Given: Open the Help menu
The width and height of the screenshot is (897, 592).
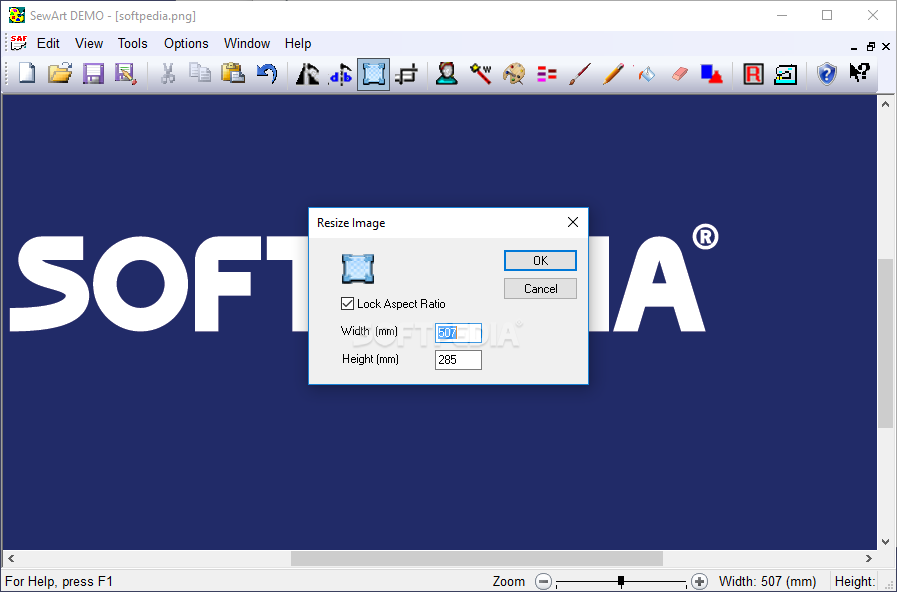Looking at the screenshot, I should point(298,43).
